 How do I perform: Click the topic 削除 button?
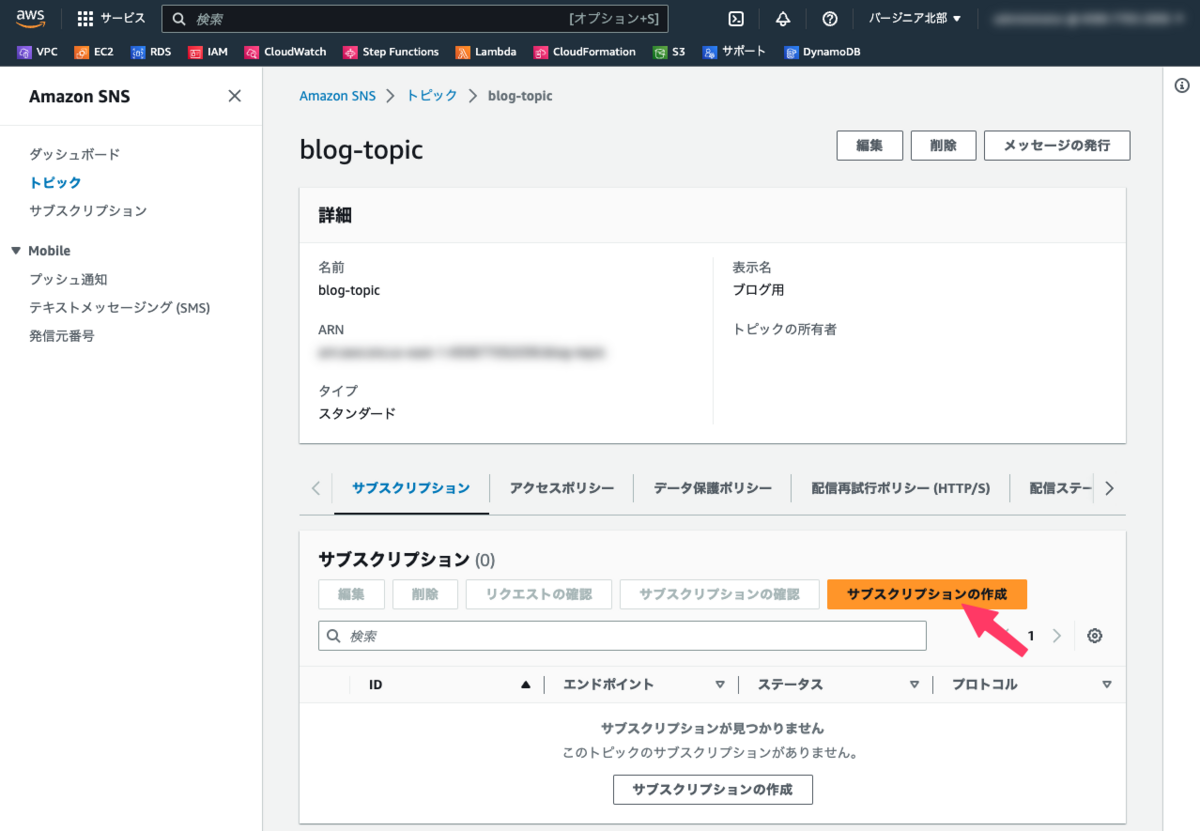coord(943,145)
